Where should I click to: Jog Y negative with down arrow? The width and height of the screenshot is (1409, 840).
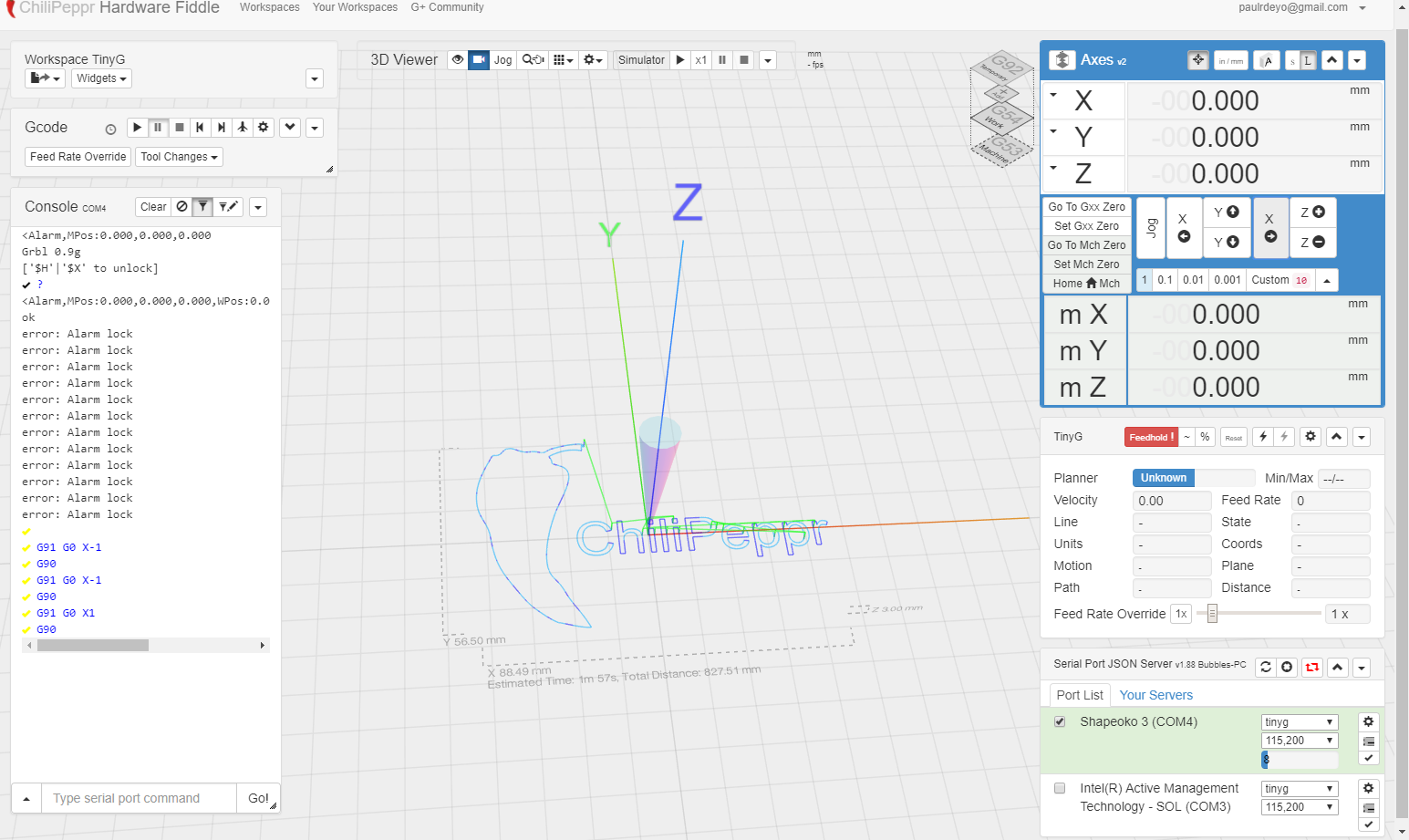1227,243
